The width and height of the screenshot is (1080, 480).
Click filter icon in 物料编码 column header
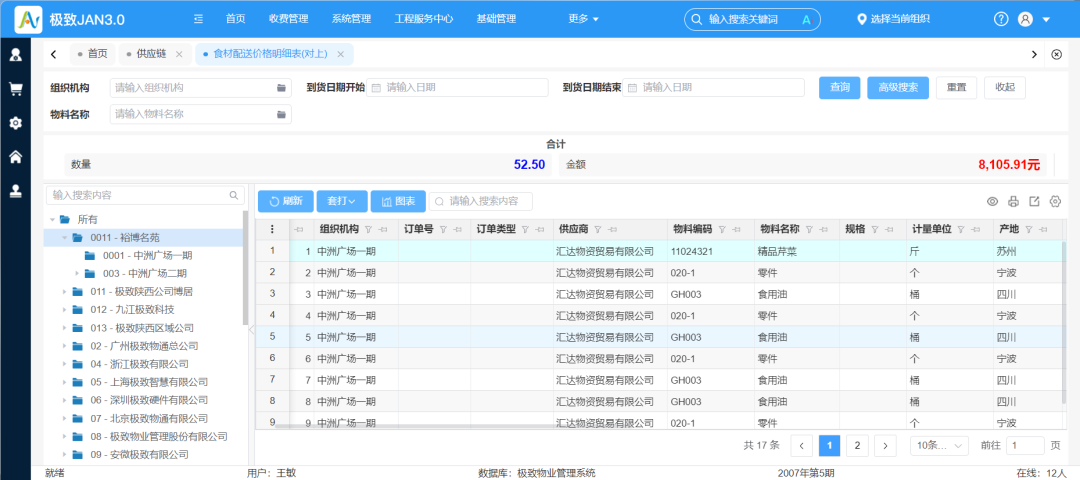click(x=721, y=229)
